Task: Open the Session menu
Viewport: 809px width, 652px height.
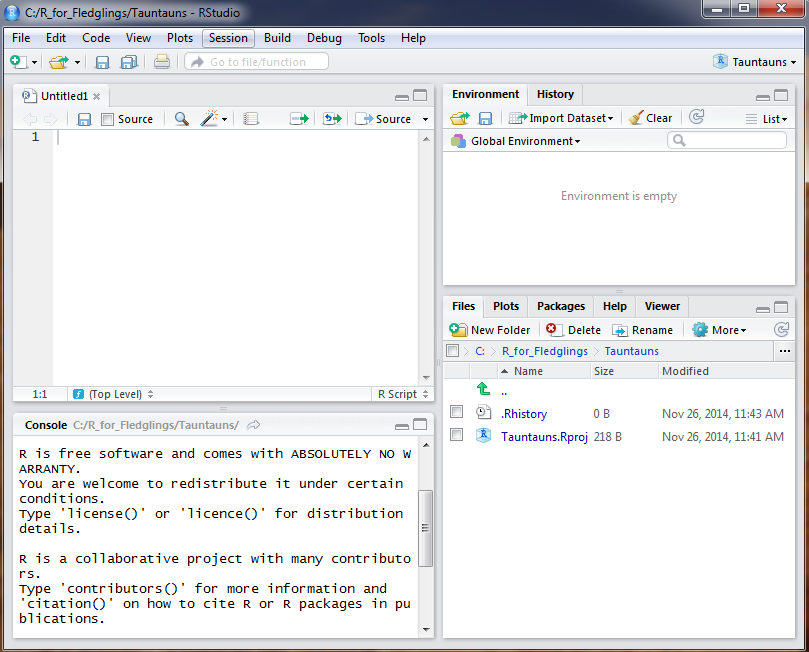Action: [228, 38]
